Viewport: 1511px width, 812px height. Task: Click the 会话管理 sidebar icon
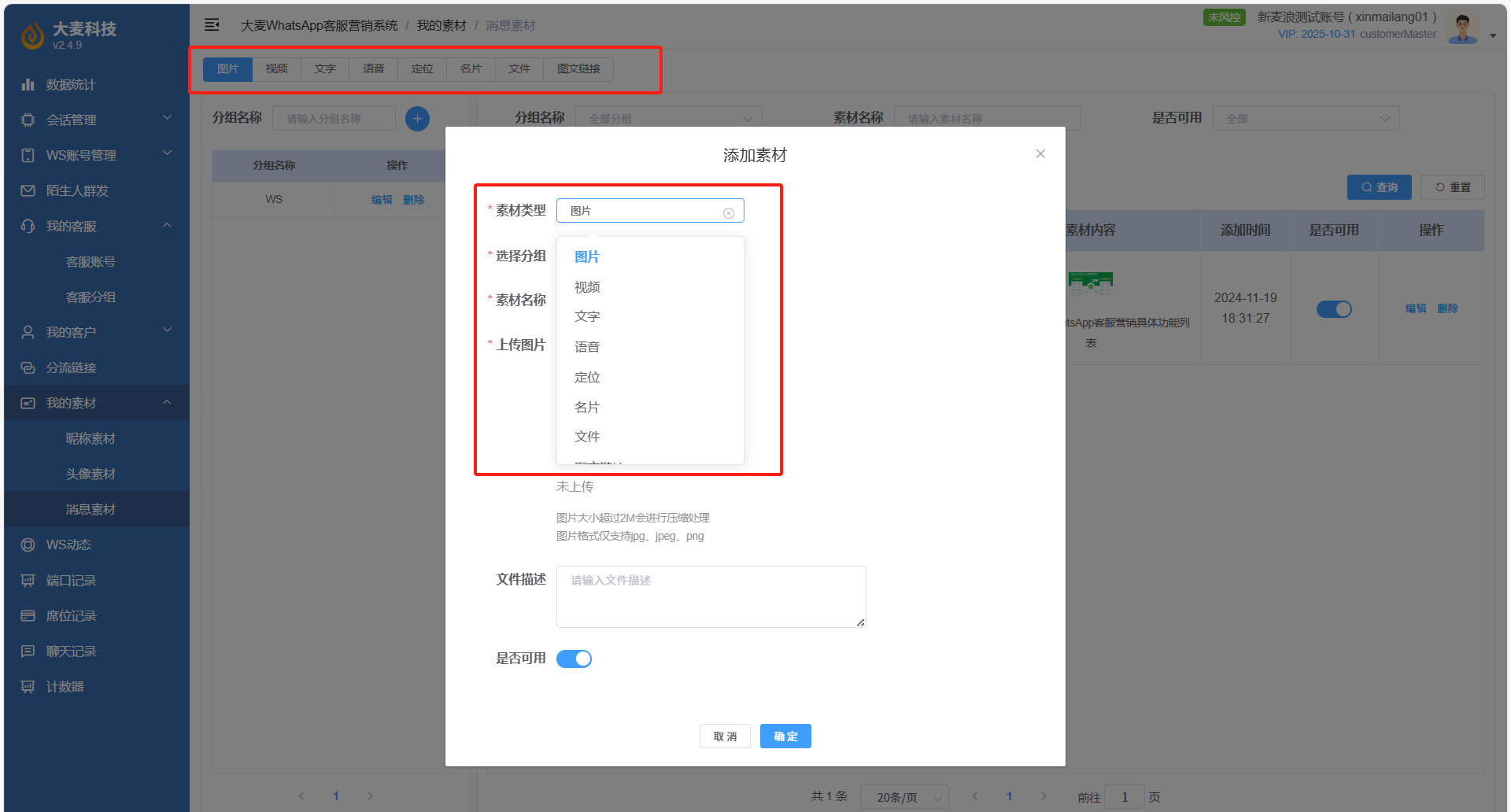coord(28,120)
